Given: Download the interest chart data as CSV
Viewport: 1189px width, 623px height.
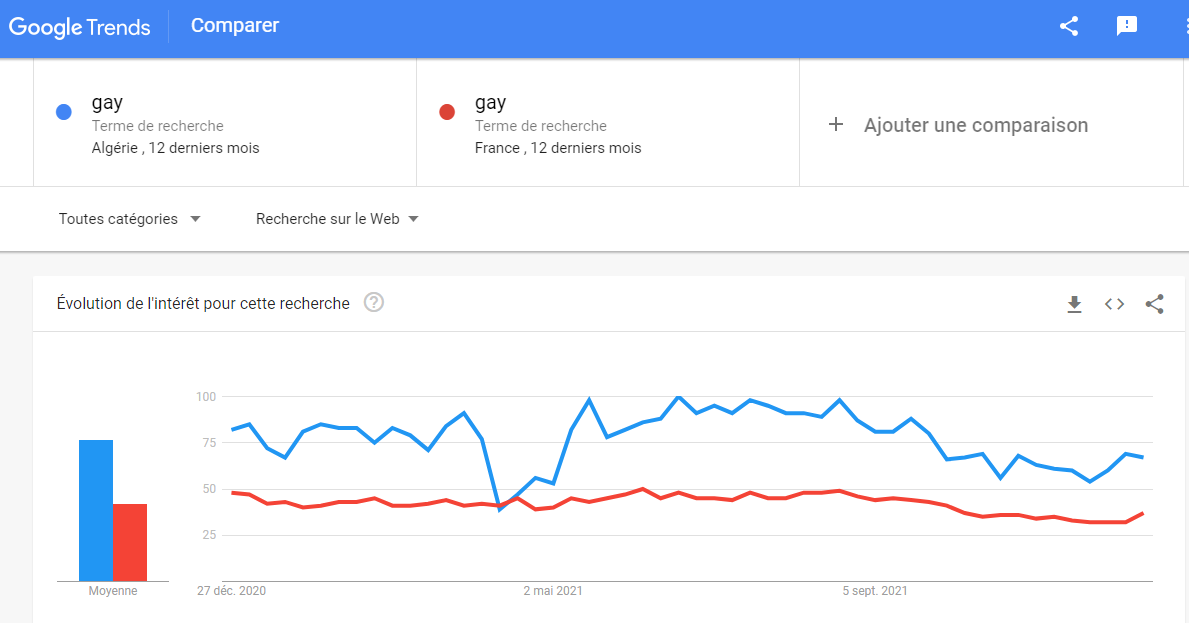Looking at the screenshot, I should [1074, 305].
